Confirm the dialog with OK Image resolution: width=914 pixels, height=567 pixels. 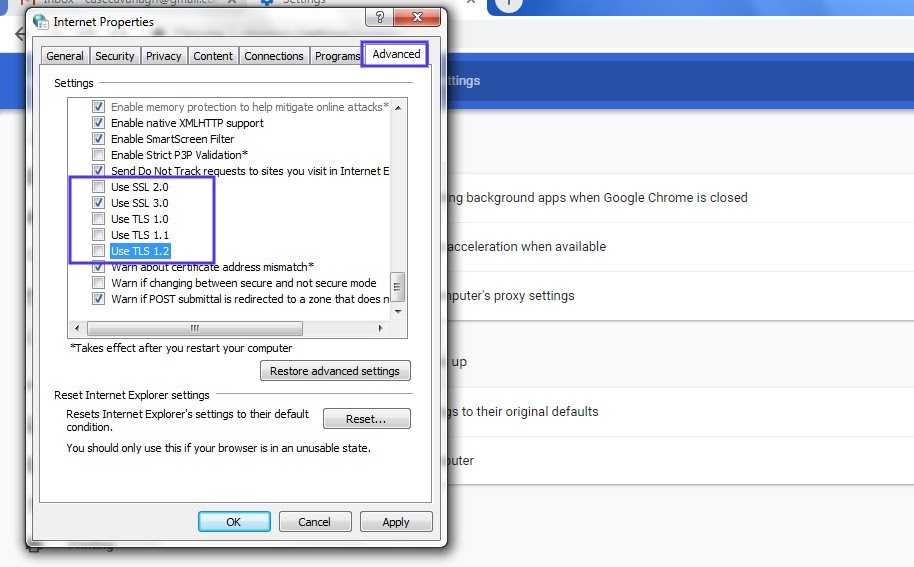(x=234, y=521)
